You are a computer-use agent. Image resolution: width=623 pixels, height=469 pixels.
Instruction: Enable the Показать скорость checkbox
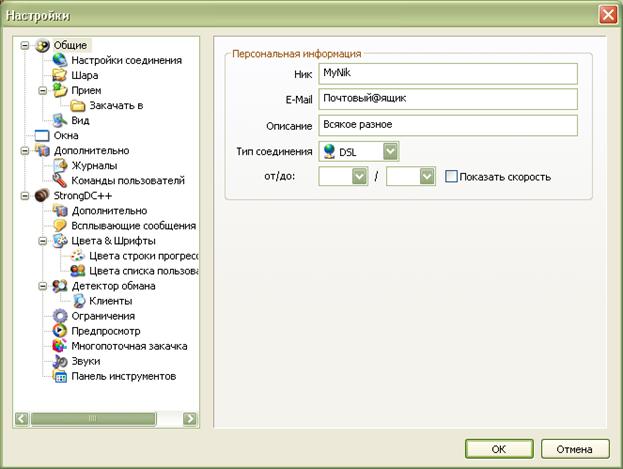click(x=451, y=177)
